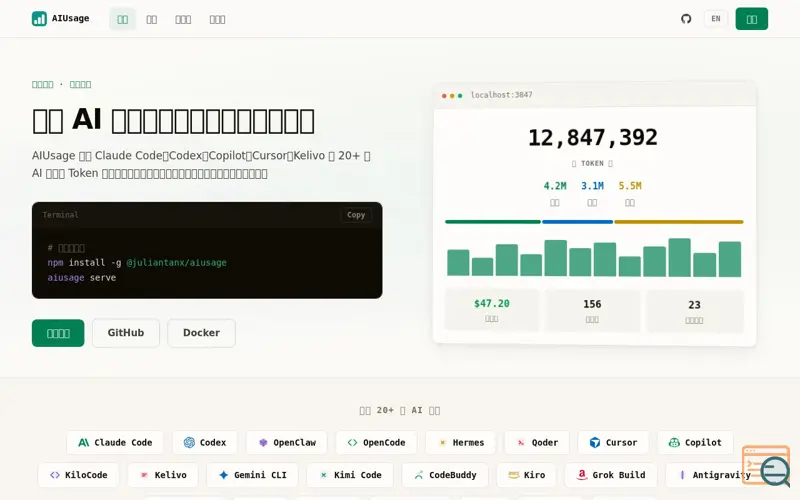Click the green window dot in preview
The image size is (800, 500).
pyautogui.click(x=460, y=95)
